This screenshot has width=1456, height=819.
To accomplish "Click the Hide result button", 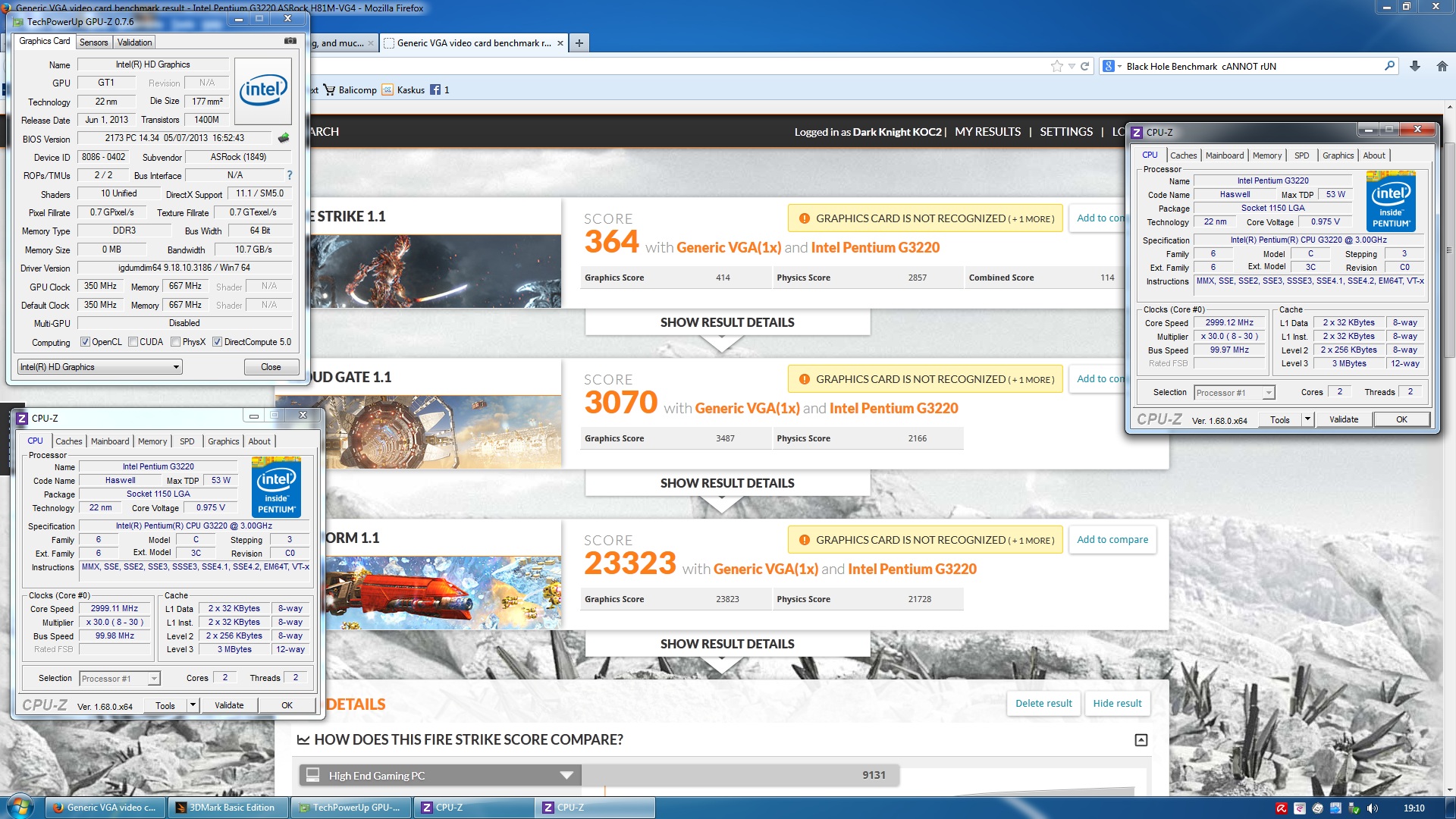I will point(1117,704).
